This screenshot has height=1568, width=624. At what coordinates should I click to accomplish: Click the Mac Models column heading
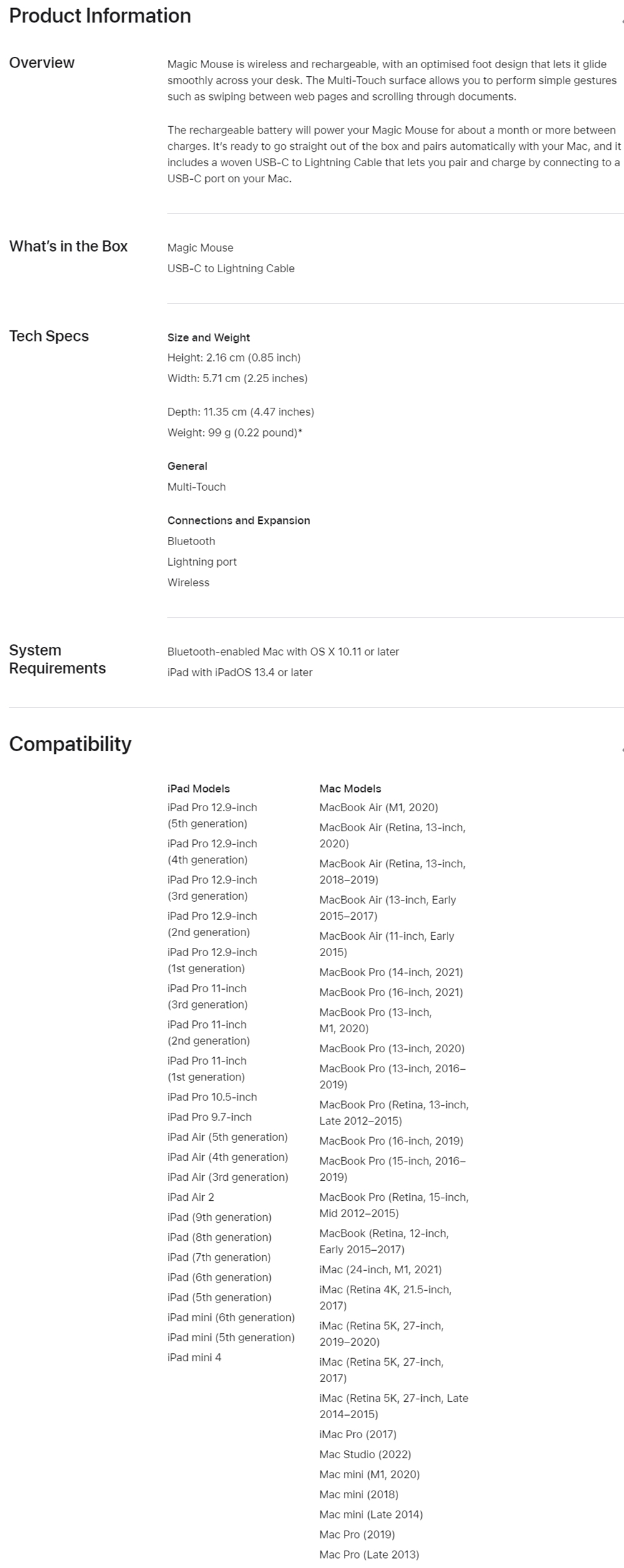pyautogui.click(x=350, y=789)
